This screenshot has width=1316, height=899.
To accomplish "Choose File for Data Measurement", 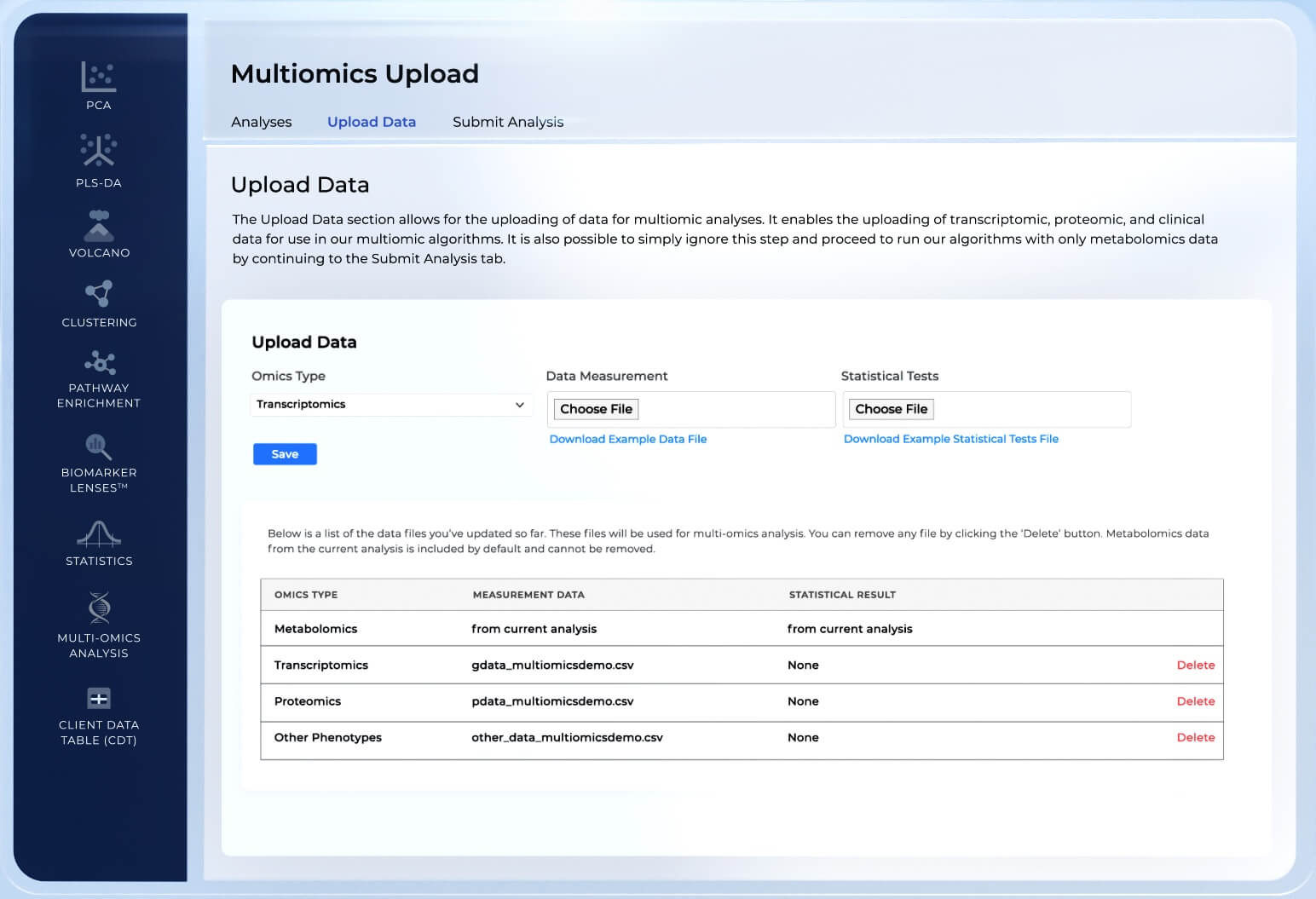I will [597, 409].
